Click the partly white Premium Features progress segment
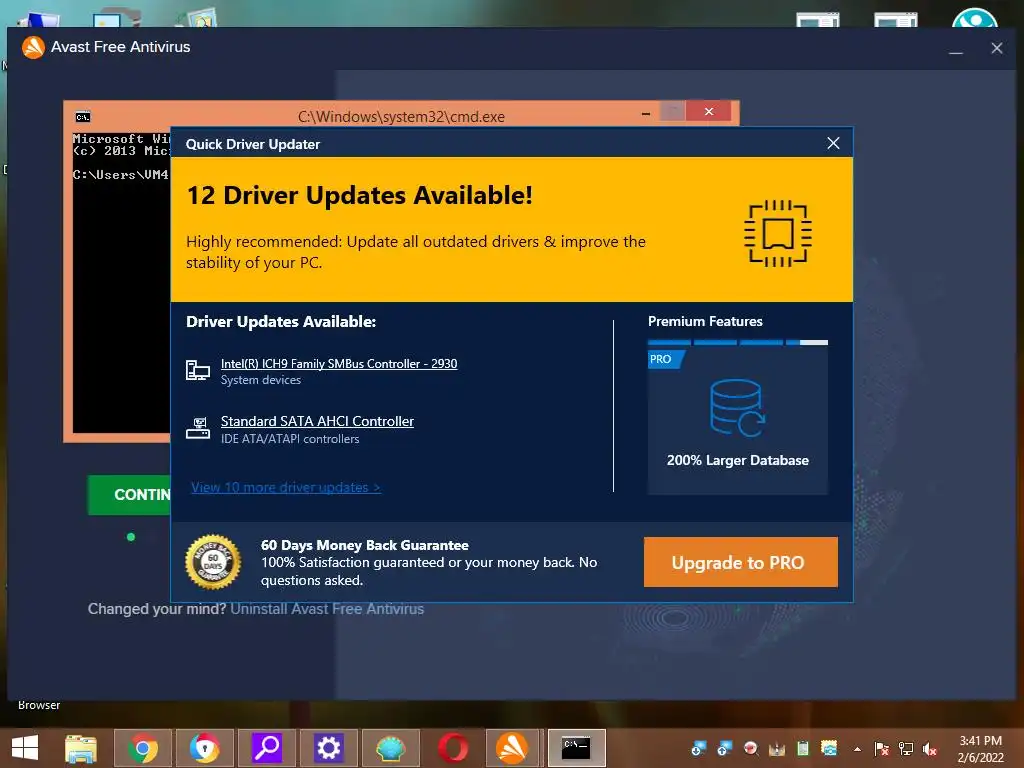 [x=807, y=342]
